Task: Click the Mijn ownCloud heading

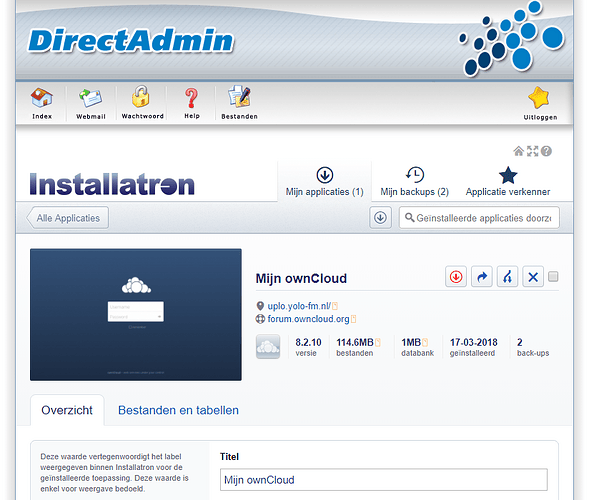Action: [301, 278]
